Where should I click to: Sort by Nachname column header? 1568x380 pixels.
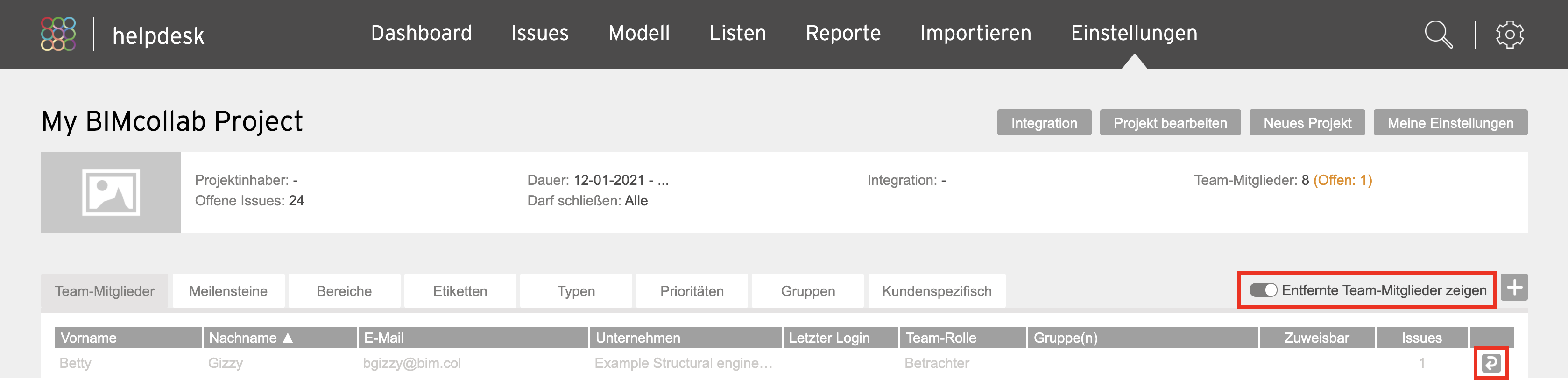click(x=279, y=338)
